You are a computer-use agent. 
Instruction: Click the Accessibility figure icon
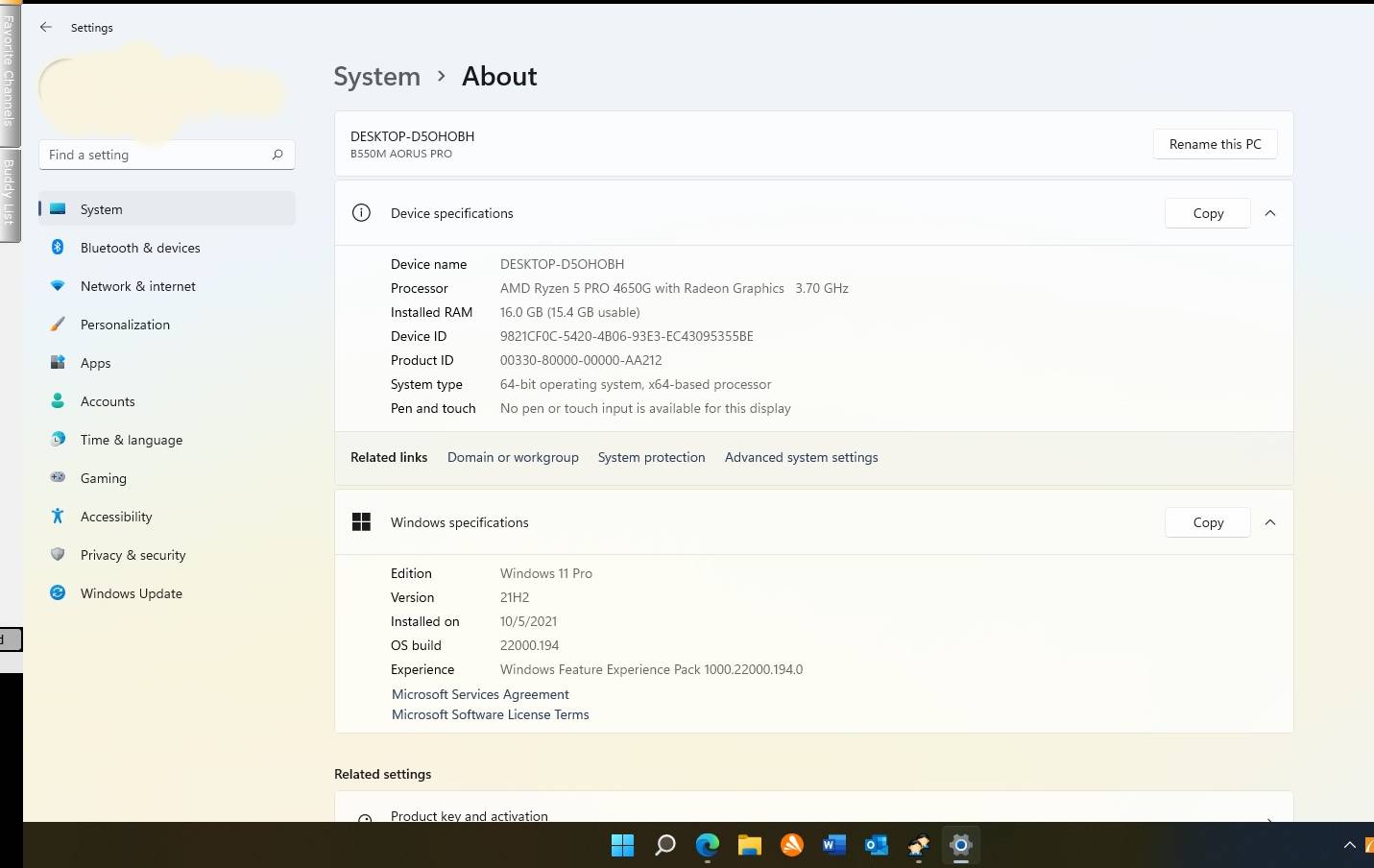click(58, 516)
